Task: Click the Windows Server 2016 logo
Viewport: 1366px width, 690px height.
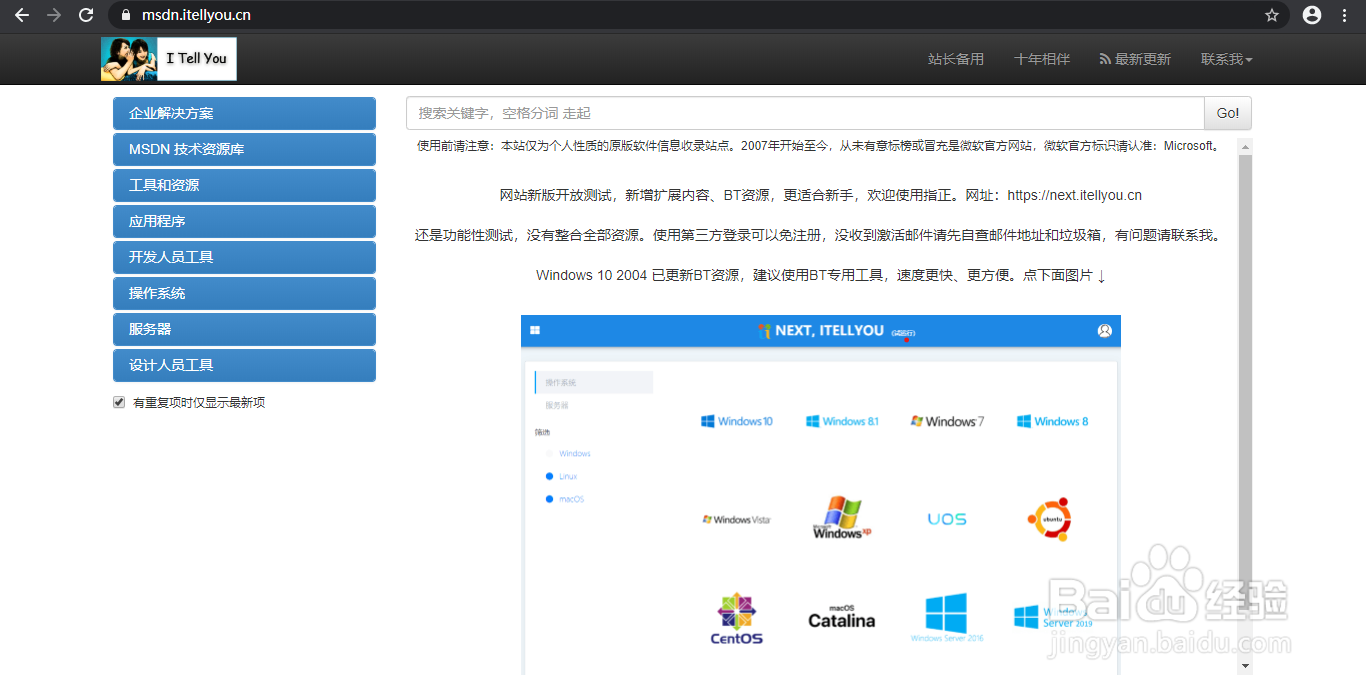Action: tap(947, 617)
